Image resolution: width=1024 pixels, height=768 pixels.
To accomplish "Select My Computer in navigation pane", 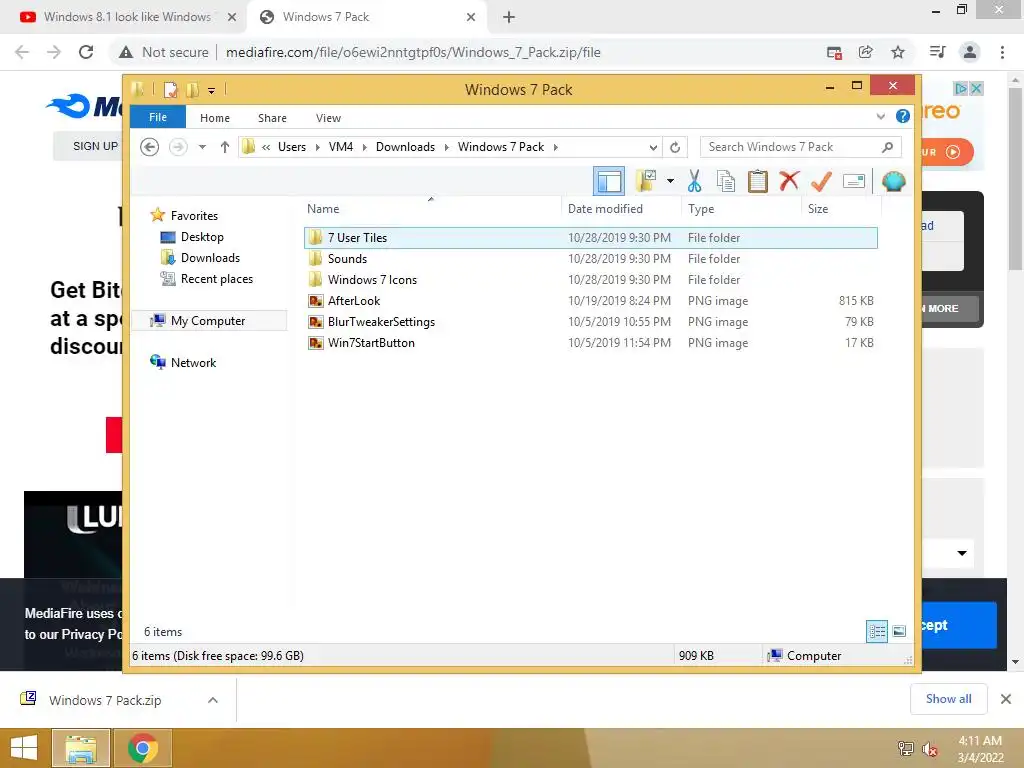I will coord(208,321).
